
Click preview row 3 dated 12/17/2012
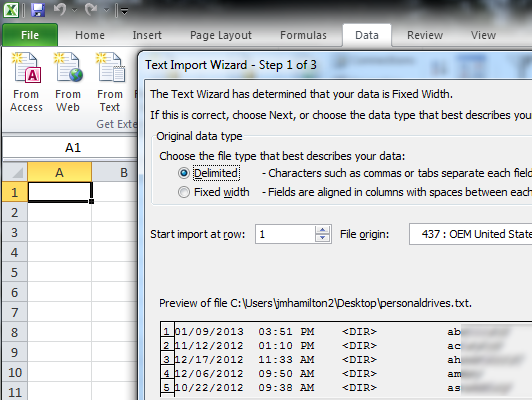pyautogui.click(x=346, y=359)
